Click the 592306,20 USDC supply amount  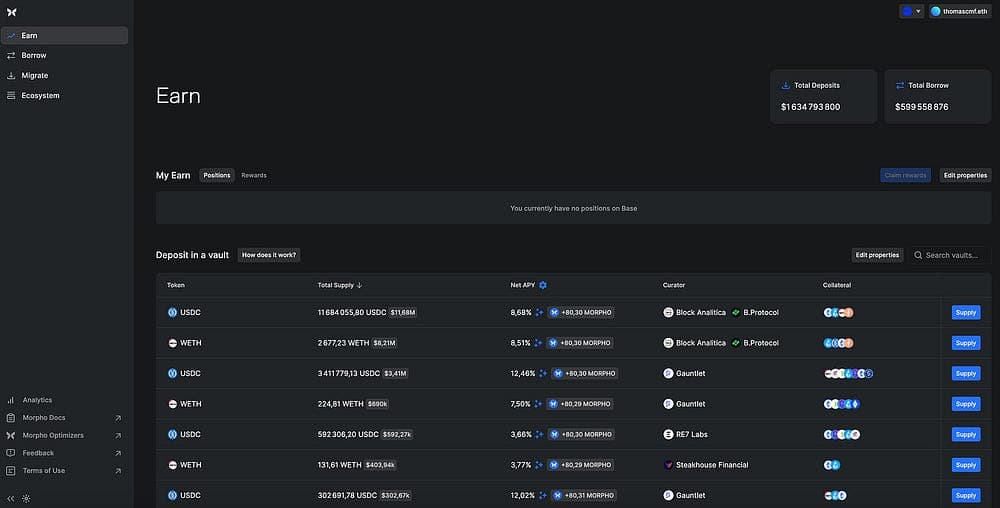(348, 435)
